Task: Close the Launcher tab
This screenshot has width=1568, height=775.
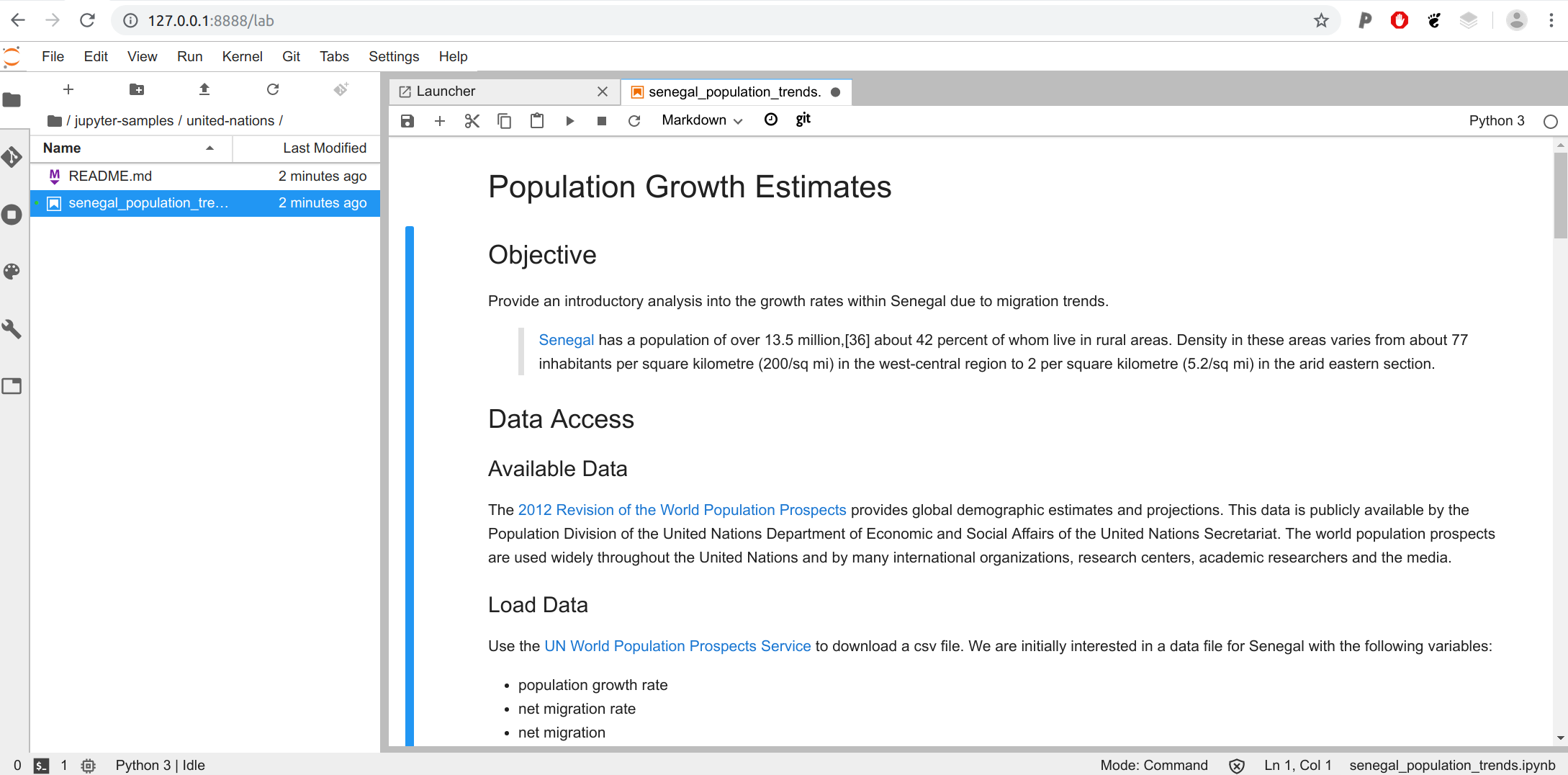Action: [603, 91]
